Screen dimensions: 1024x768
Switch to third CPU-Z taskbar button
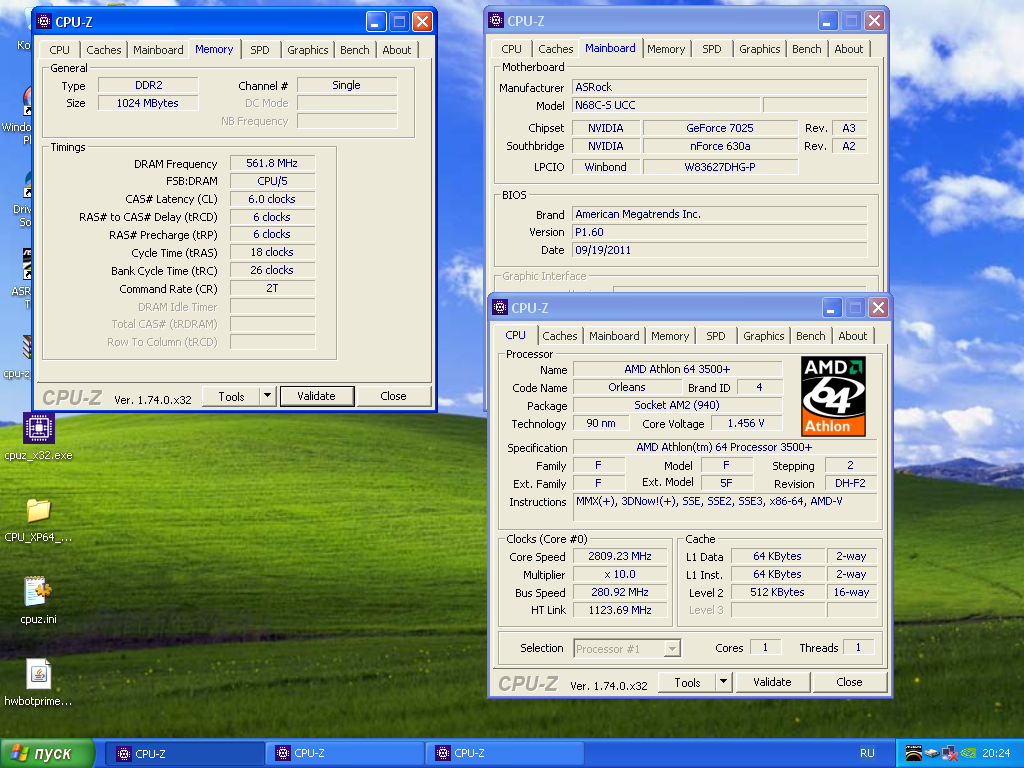[x=504, y=753]
